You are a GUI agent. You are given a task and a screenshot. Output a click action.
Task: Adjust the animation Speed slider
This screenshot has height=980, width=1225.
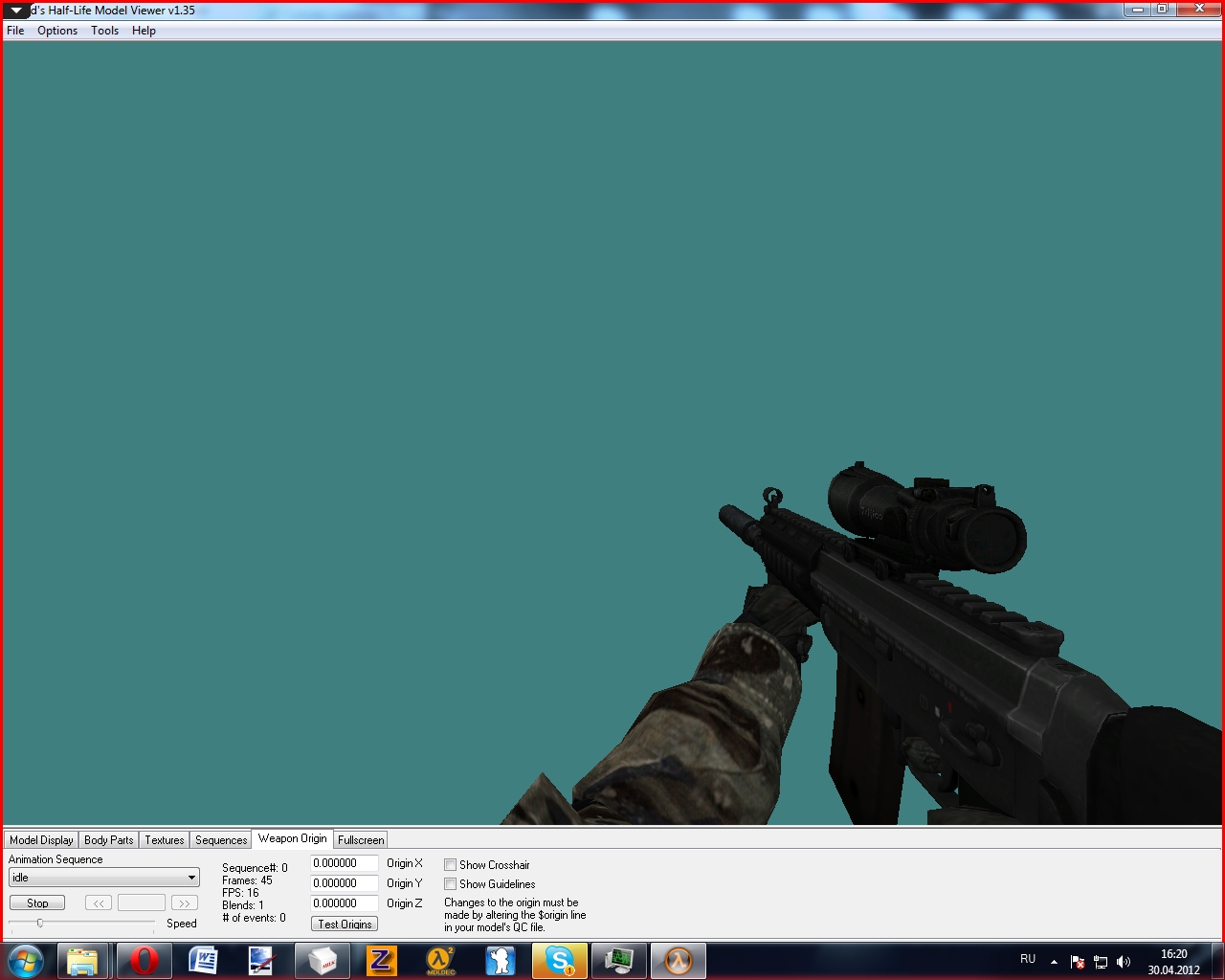tap(81, 923)
